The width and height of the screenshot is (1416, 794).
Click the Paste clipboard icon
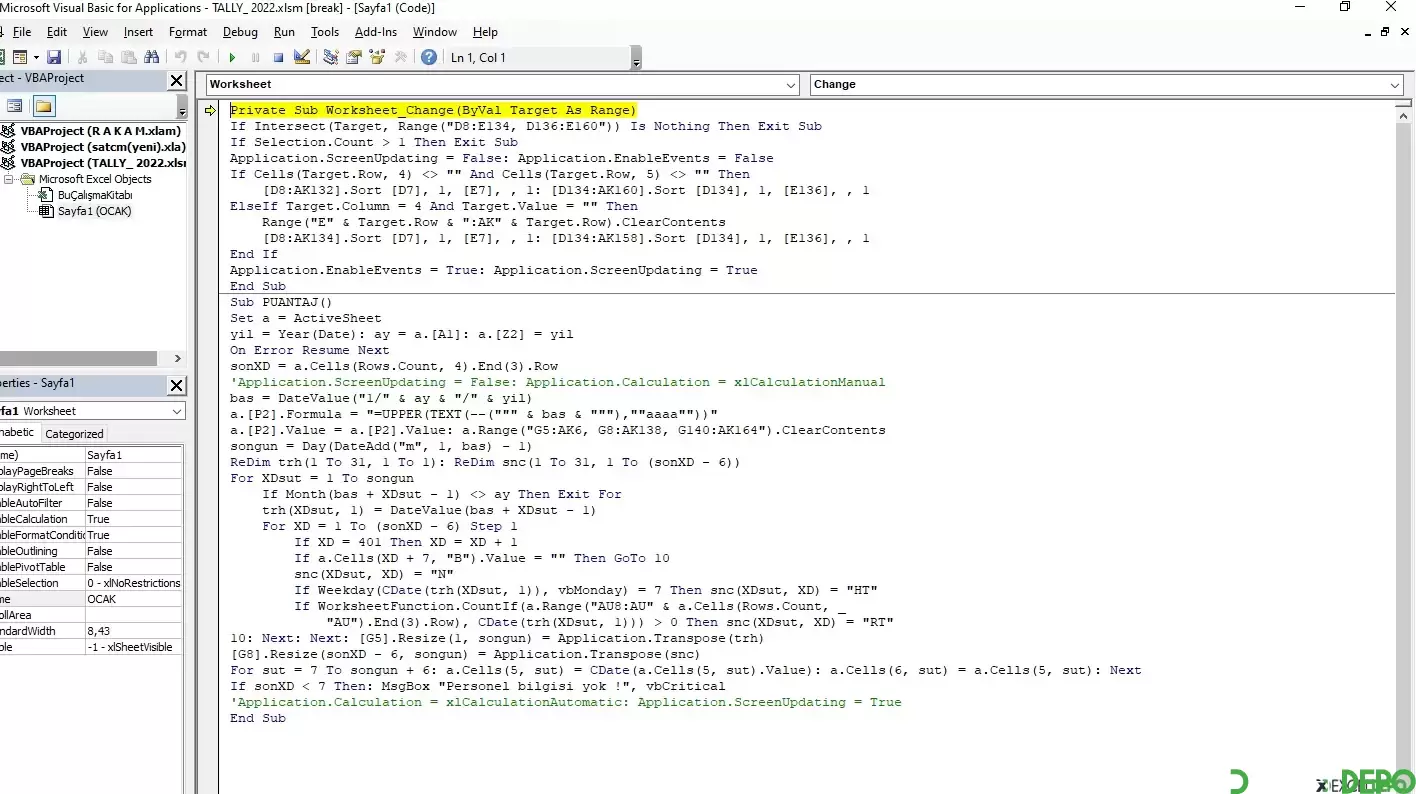tap(128, 58)
